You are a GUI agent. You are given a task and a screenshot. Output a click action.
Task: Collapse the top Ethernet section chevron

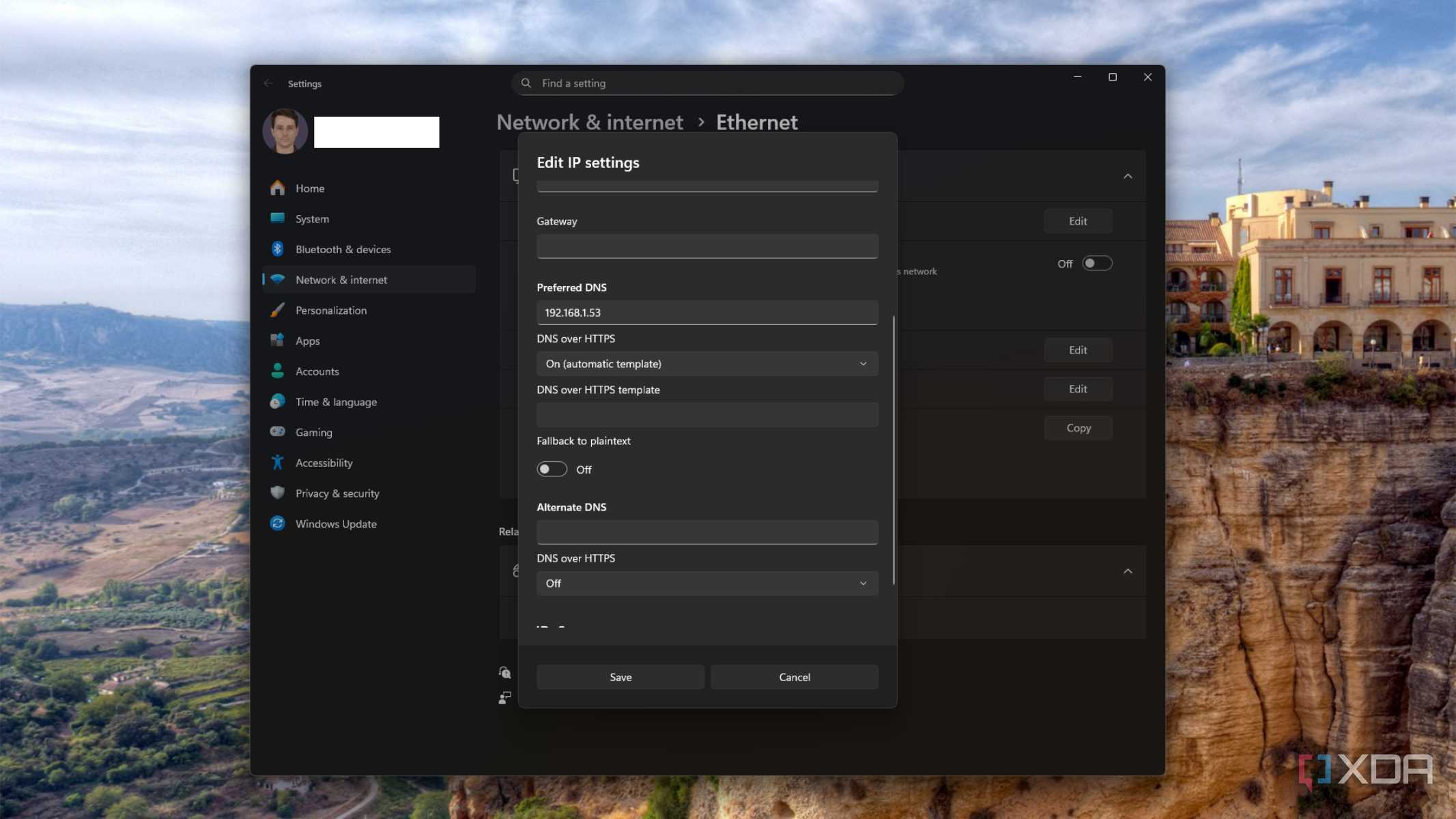pos(1128,176)
